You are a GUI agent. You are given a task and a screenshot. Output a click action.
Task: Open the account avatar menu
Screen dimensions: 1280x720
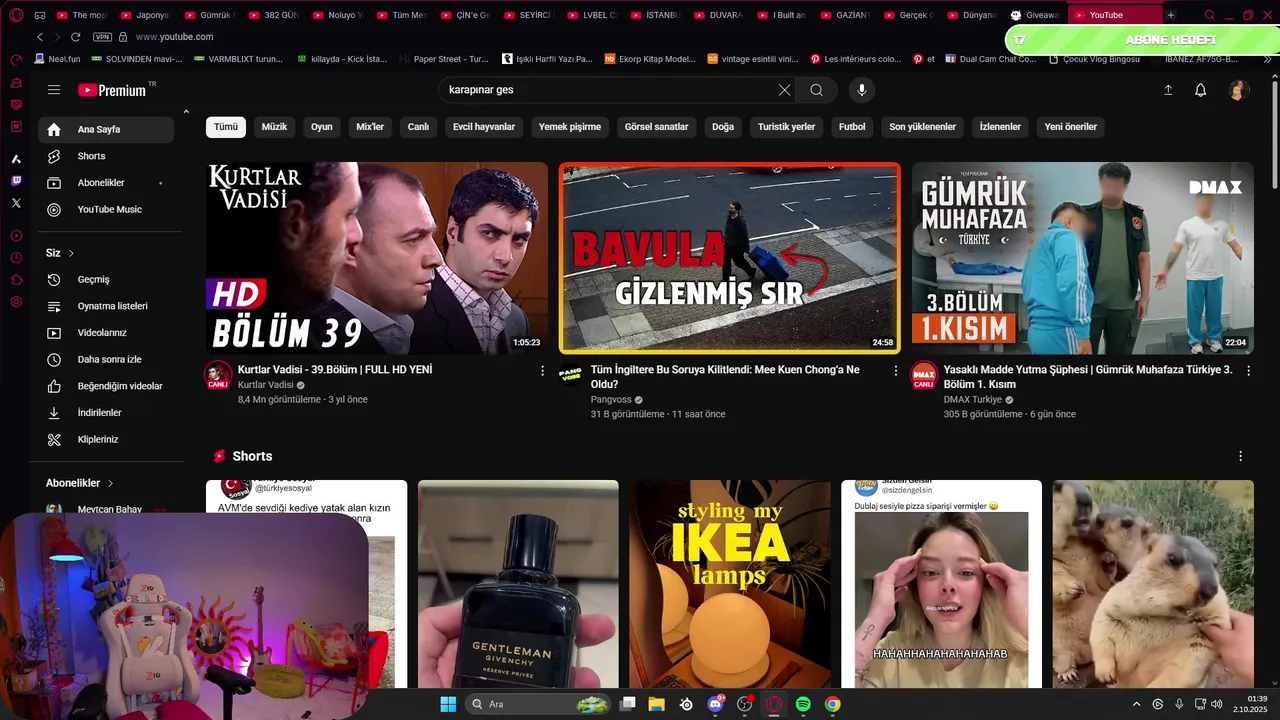coord(1238,90)
